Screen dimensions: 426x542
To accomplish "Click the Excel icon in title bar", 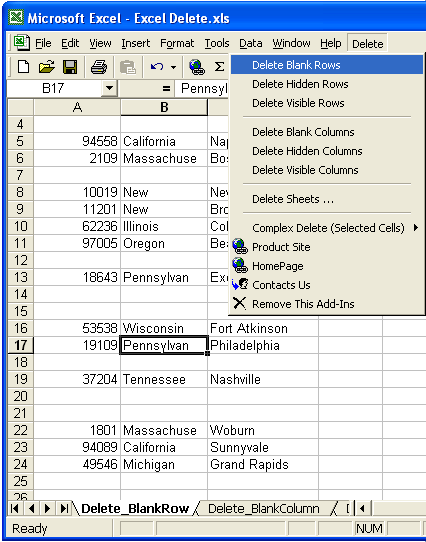I will coord(16,18).
